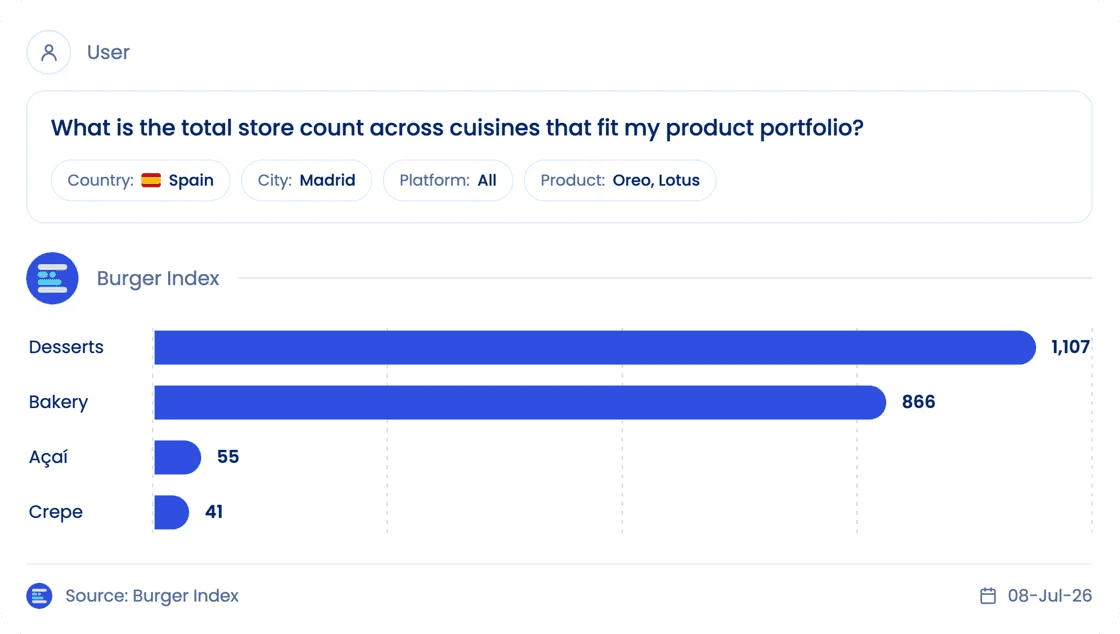Select the Bakery bar in chart

pyautogui.click(x=520, y=403)
